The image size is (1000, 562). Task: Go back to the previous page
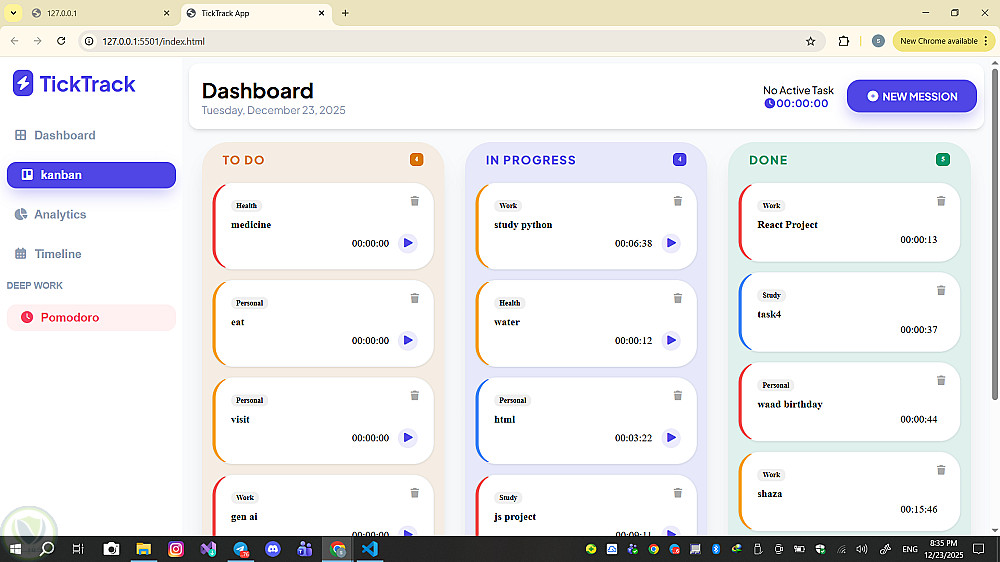(x=15, y=41)
